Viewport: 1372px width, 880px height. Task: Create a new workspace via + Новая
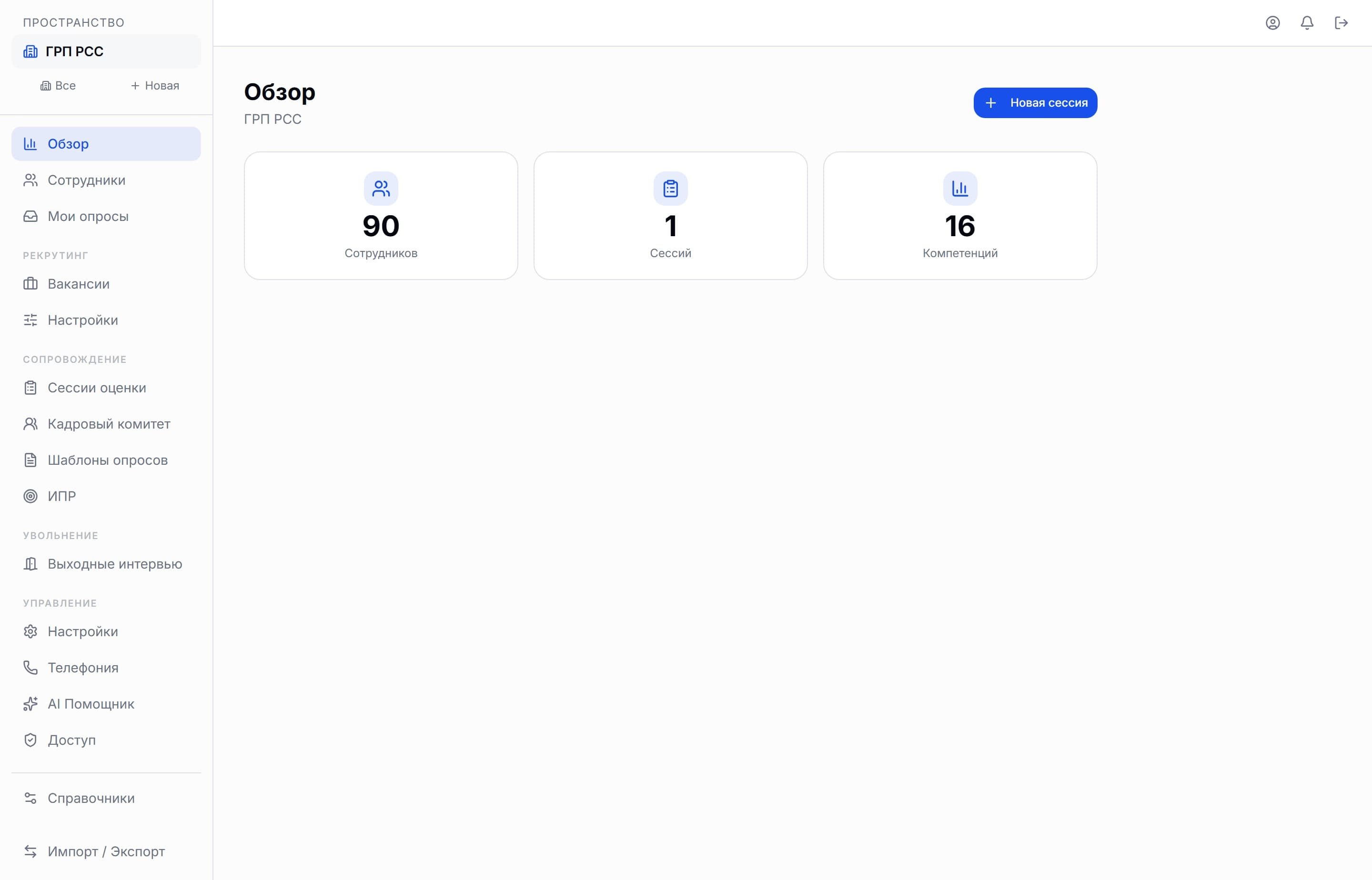click(x=155, y=86)
